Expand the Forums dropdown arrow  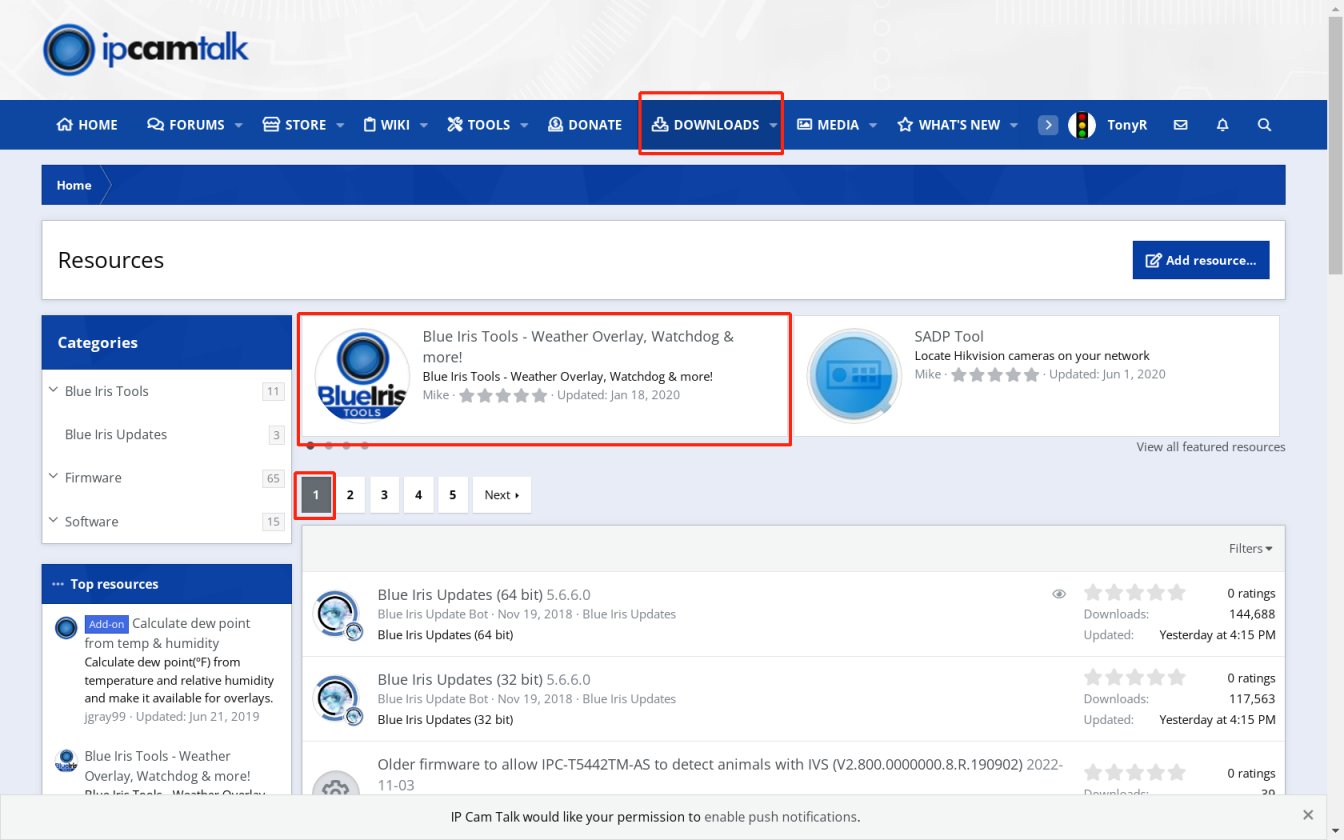pos(239,125)
